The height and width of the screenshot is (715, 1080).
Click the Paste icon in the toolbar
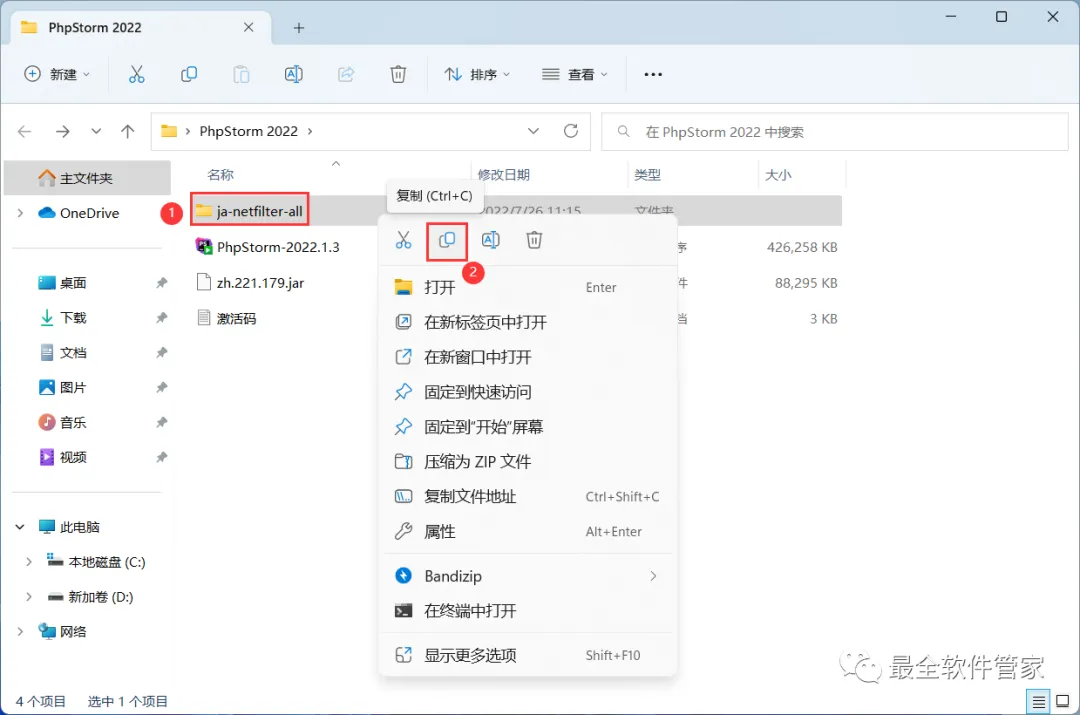pyautogui.click(x=241, y=74)
